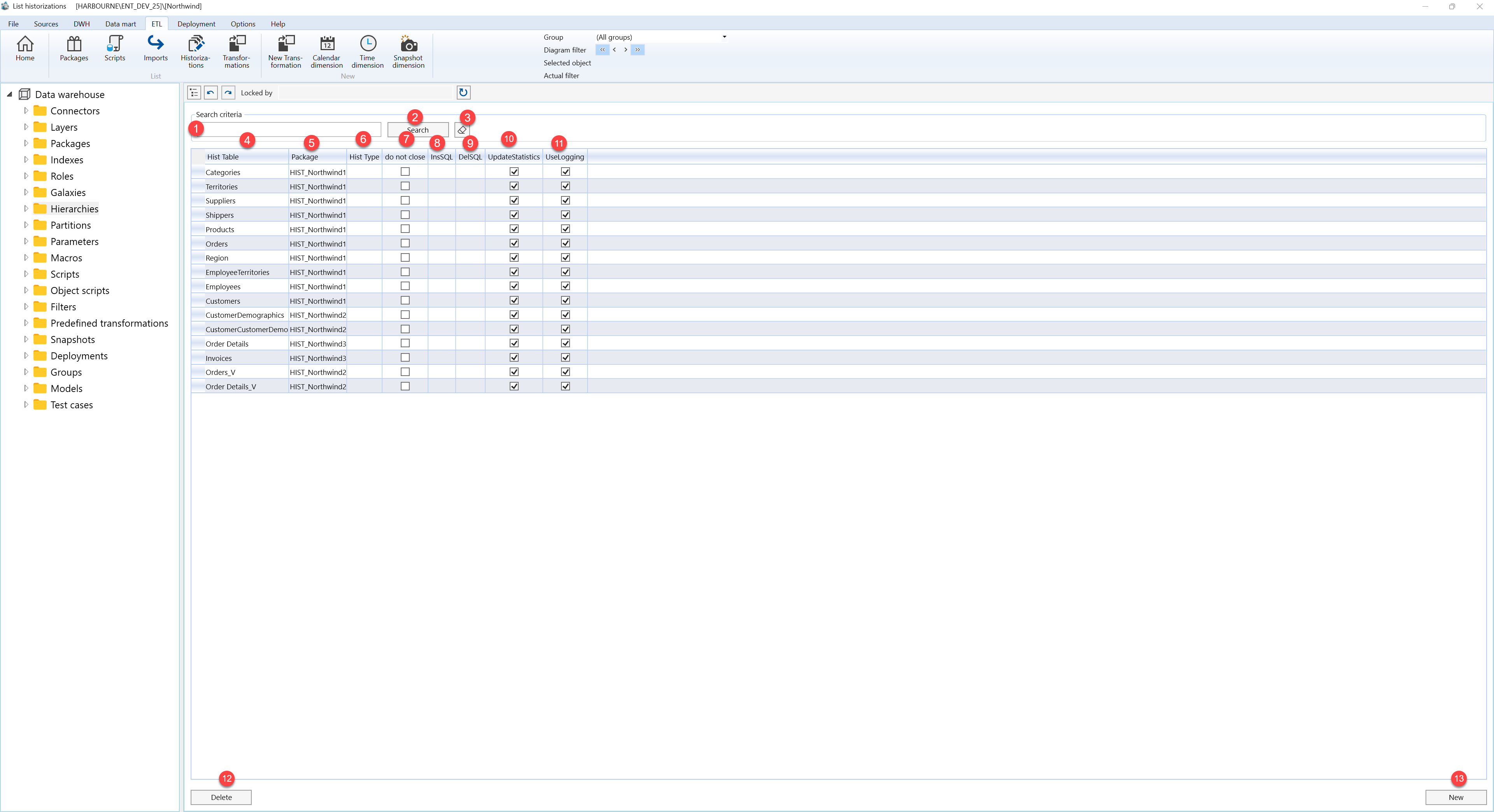
Task: Select the Connectors folder icon
Action: pyautogui.click(x=40, y=111)
